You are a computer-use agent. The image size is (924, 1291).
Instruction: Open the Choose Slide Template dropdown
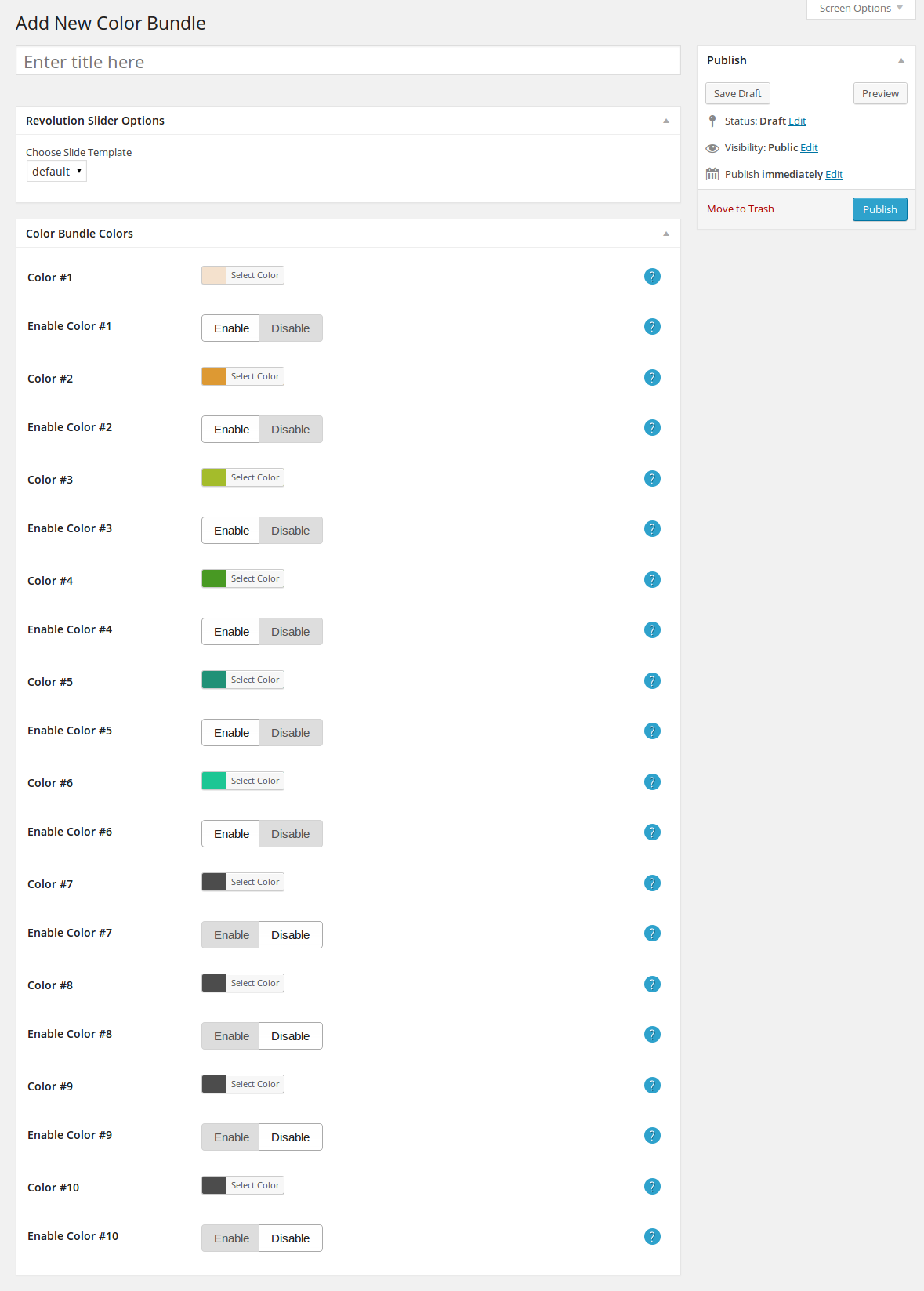(x=56, y=172)
